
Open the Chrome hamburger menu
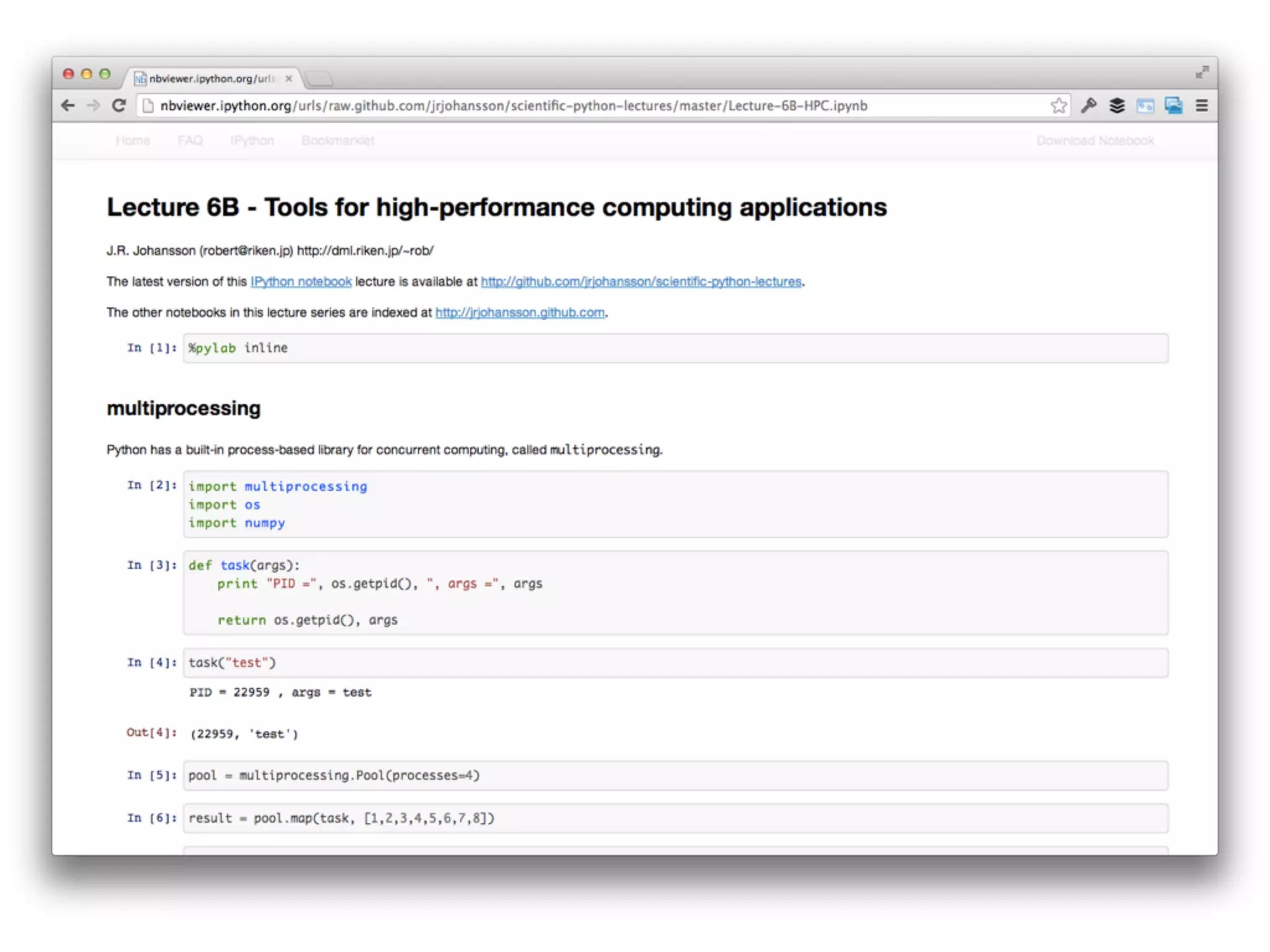point(1202,106)
